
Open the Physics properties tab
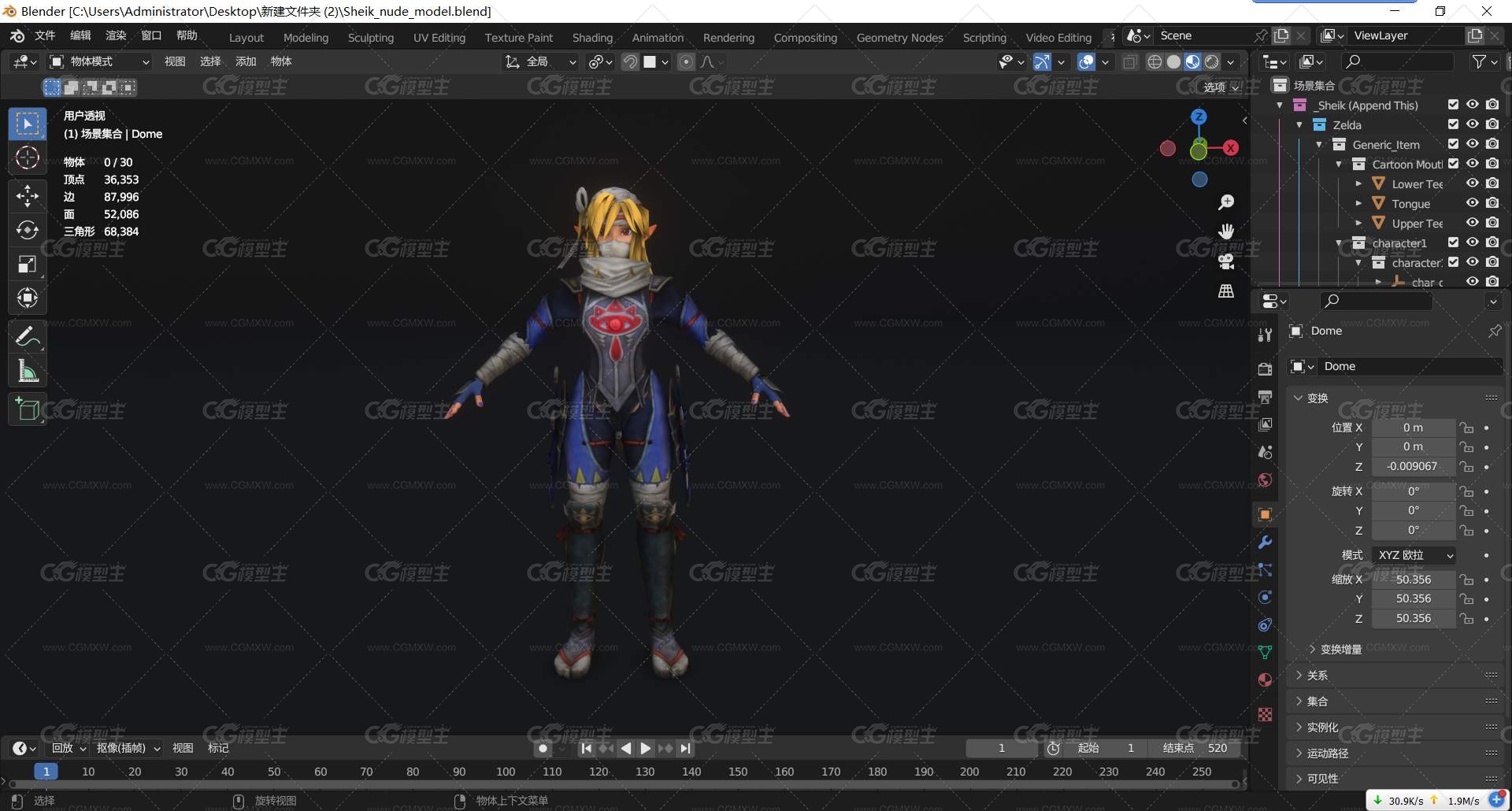pyautogui.click(x=1265, y=597)
